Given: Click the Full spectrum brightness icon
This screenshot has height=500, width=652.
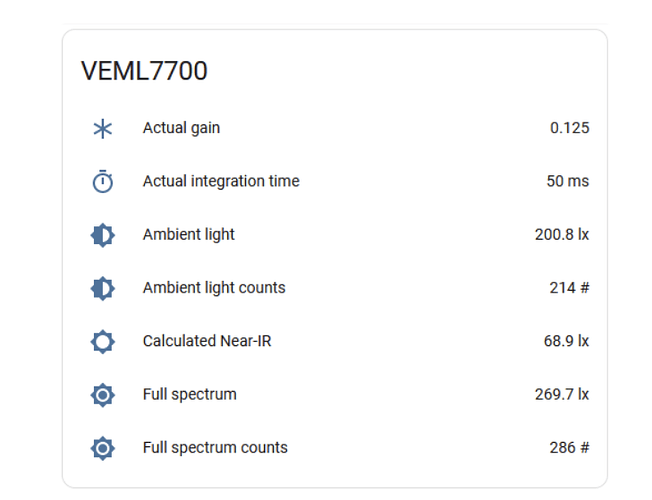Looking at the screenshot, I should [102, 395].
